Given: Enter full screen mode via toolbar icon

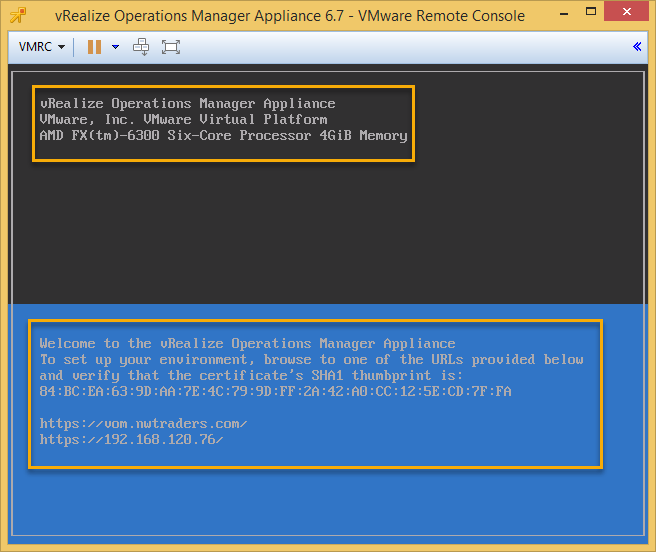Looking at the screenshot, I should tap(170, 47).
